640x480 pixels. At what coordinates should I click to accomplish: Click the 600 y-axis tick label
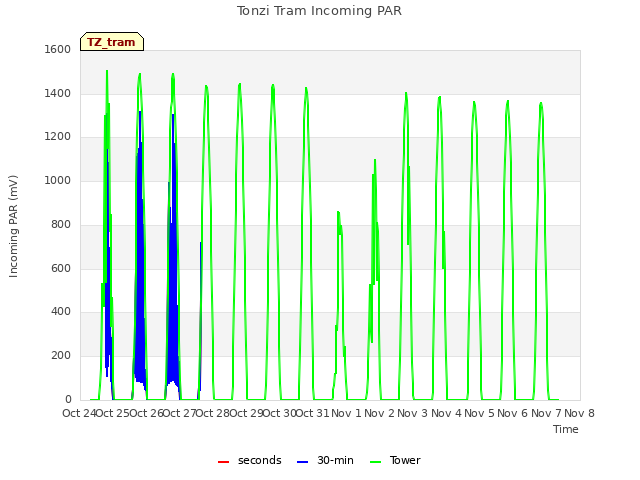coord(61,268)
